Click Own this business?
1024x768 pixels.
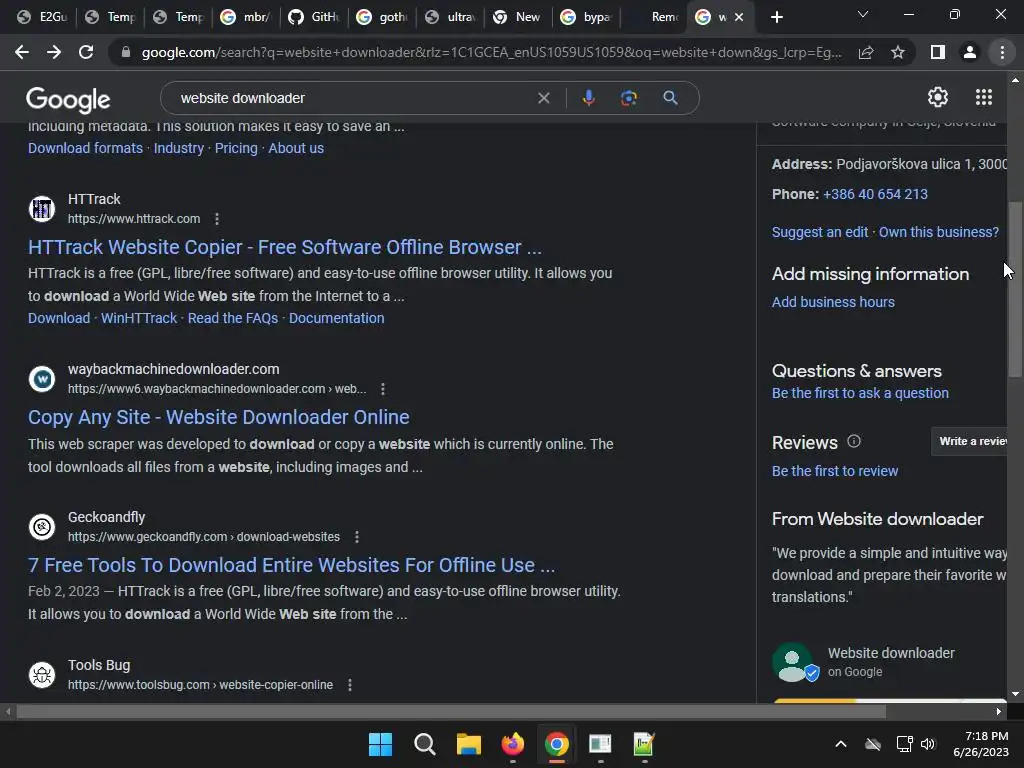pyautogui.click(x=938, y=232)
